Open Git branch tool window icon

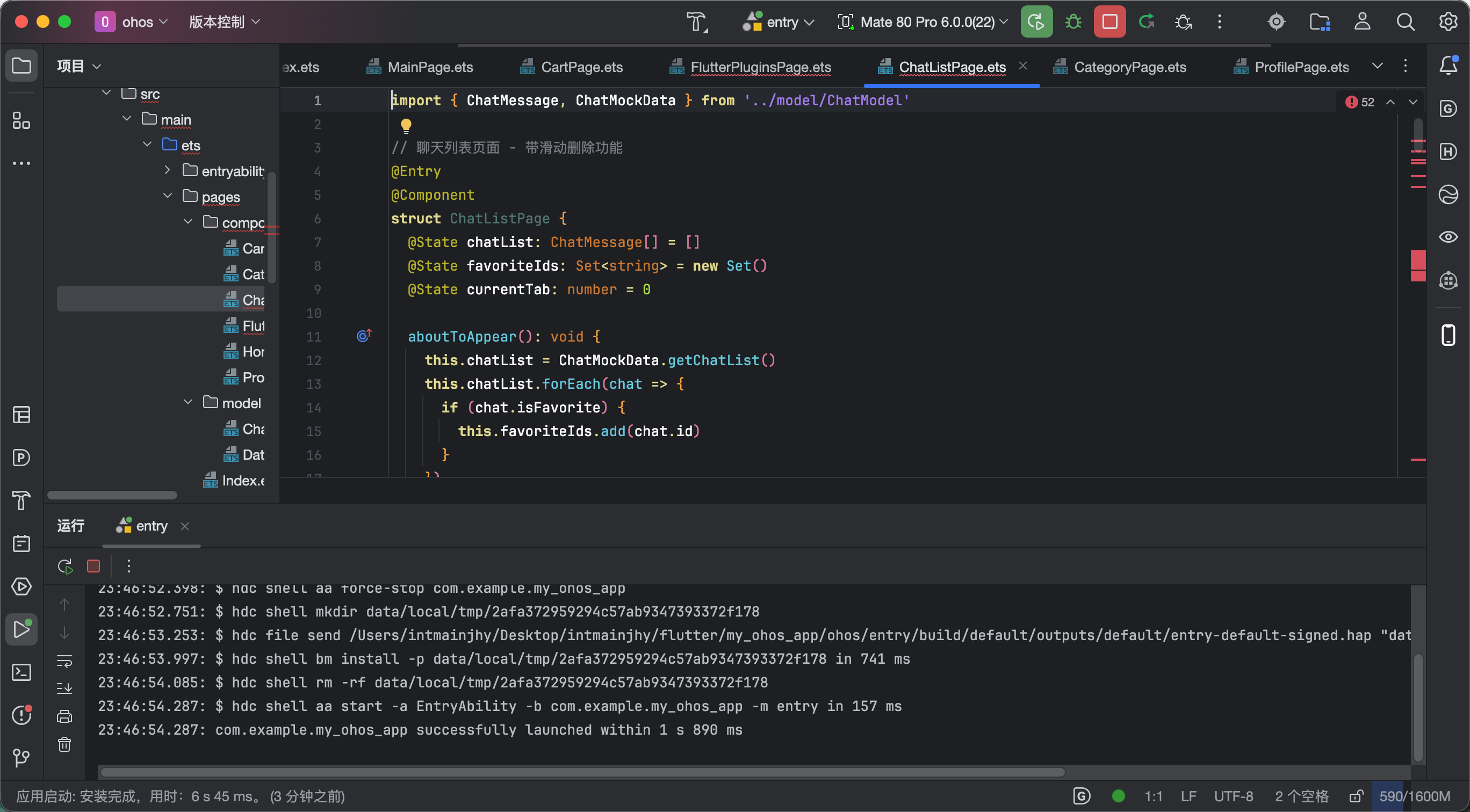(21, 758)
